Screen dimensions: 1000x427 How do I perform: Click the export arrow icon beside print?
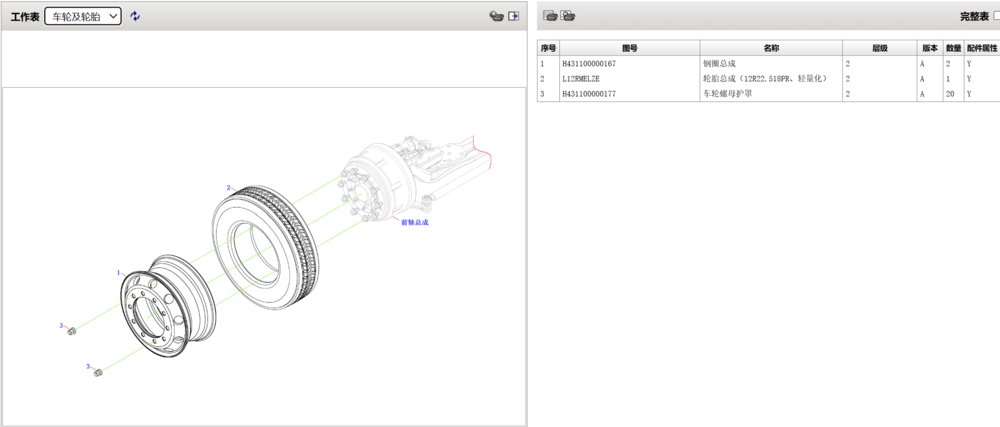pyautogui.click(x=514, y=16)
